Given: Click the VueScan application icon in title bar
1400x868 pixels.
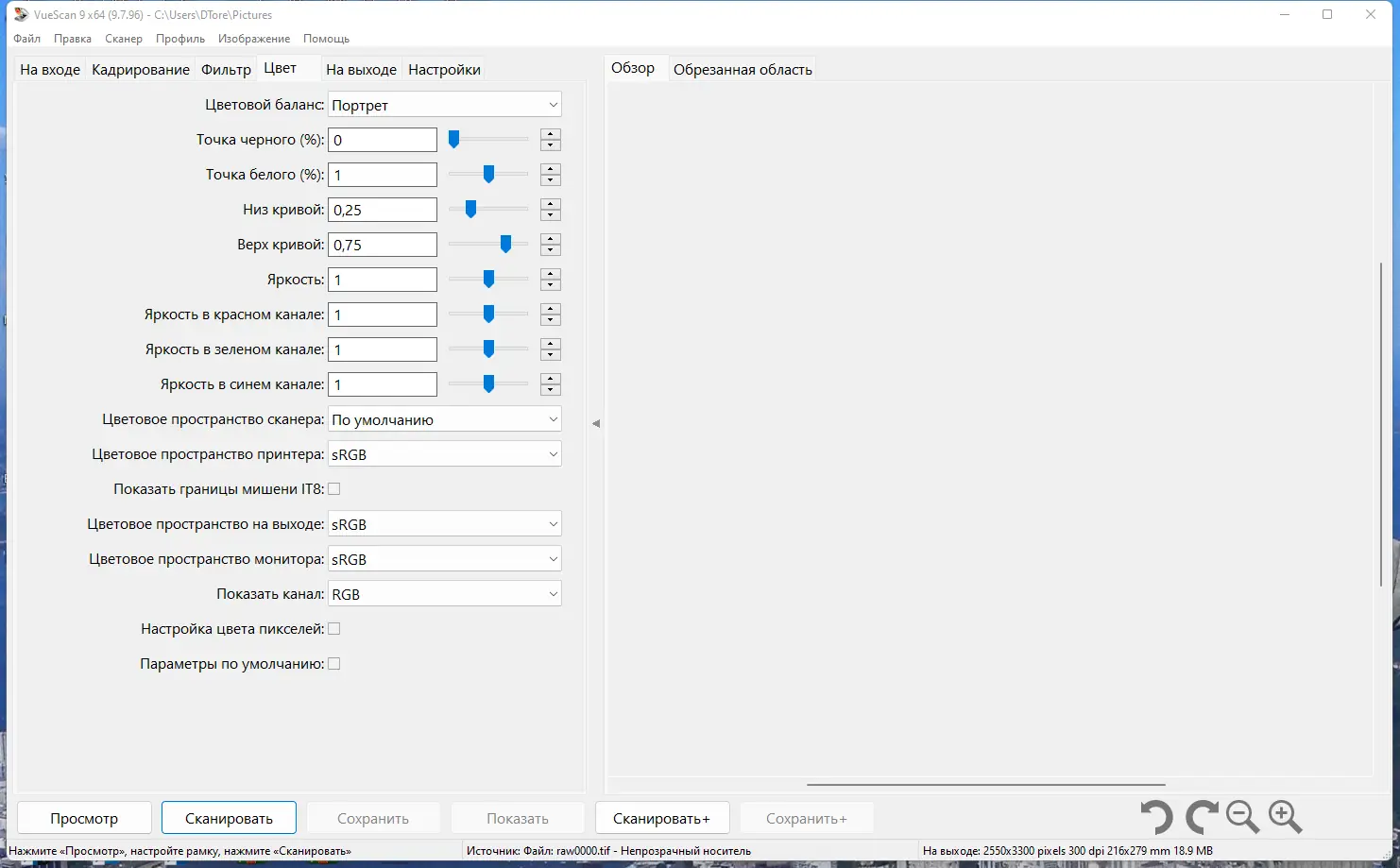Looking at the screenshot, I should pos(21,14).
